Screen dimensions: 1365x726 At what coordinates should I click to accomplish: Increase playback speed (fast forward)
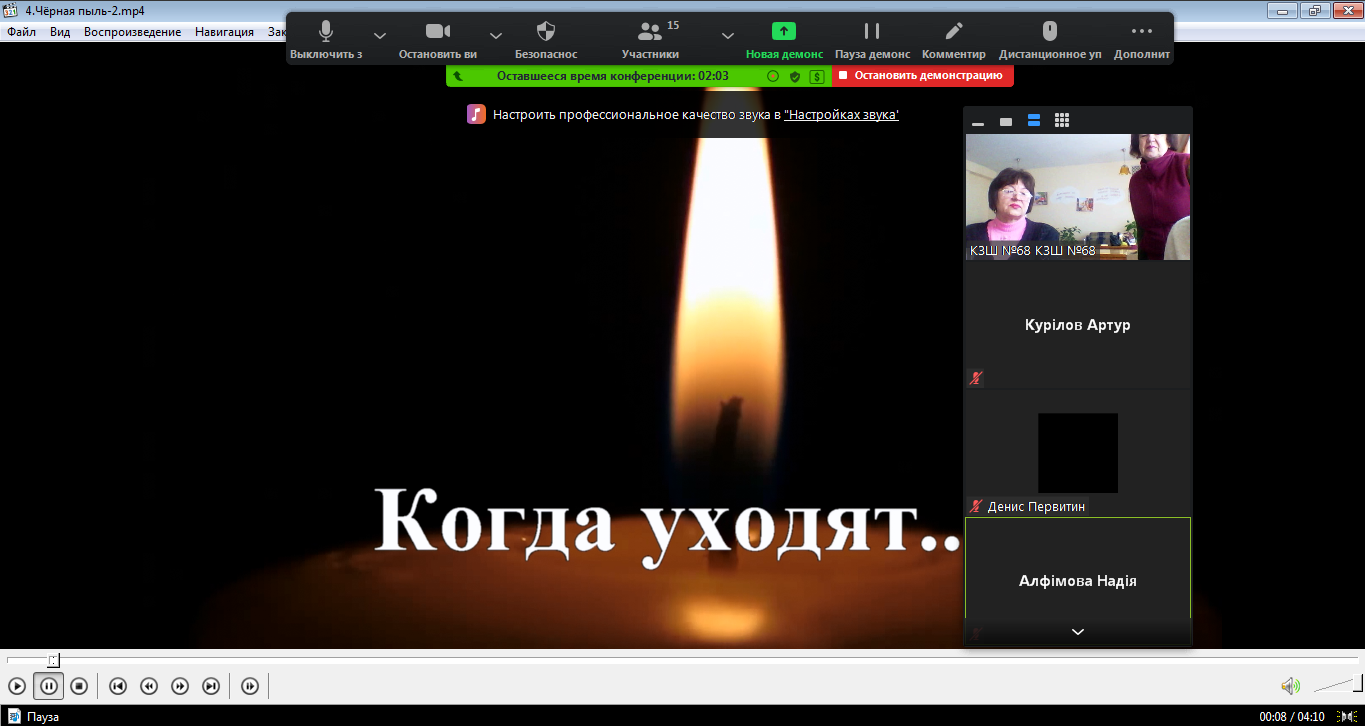[180, 686]
